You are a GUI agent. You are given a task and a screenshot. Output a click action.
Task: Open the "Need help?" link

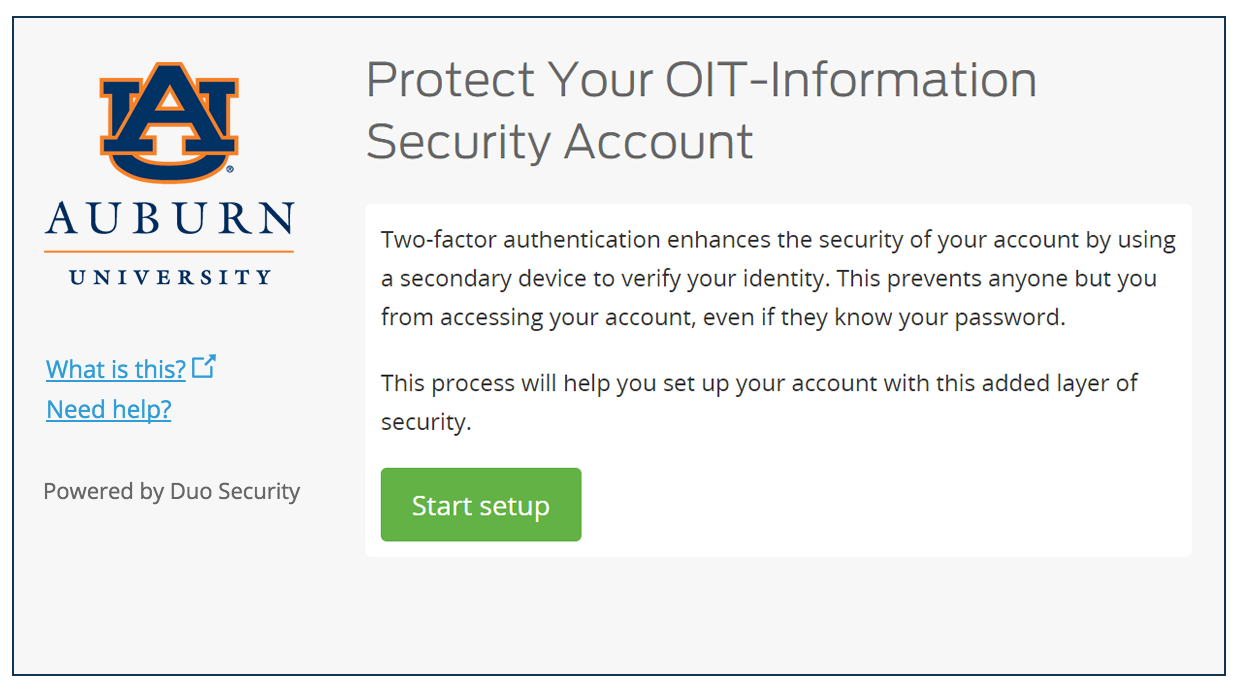(x=109, y=409)
